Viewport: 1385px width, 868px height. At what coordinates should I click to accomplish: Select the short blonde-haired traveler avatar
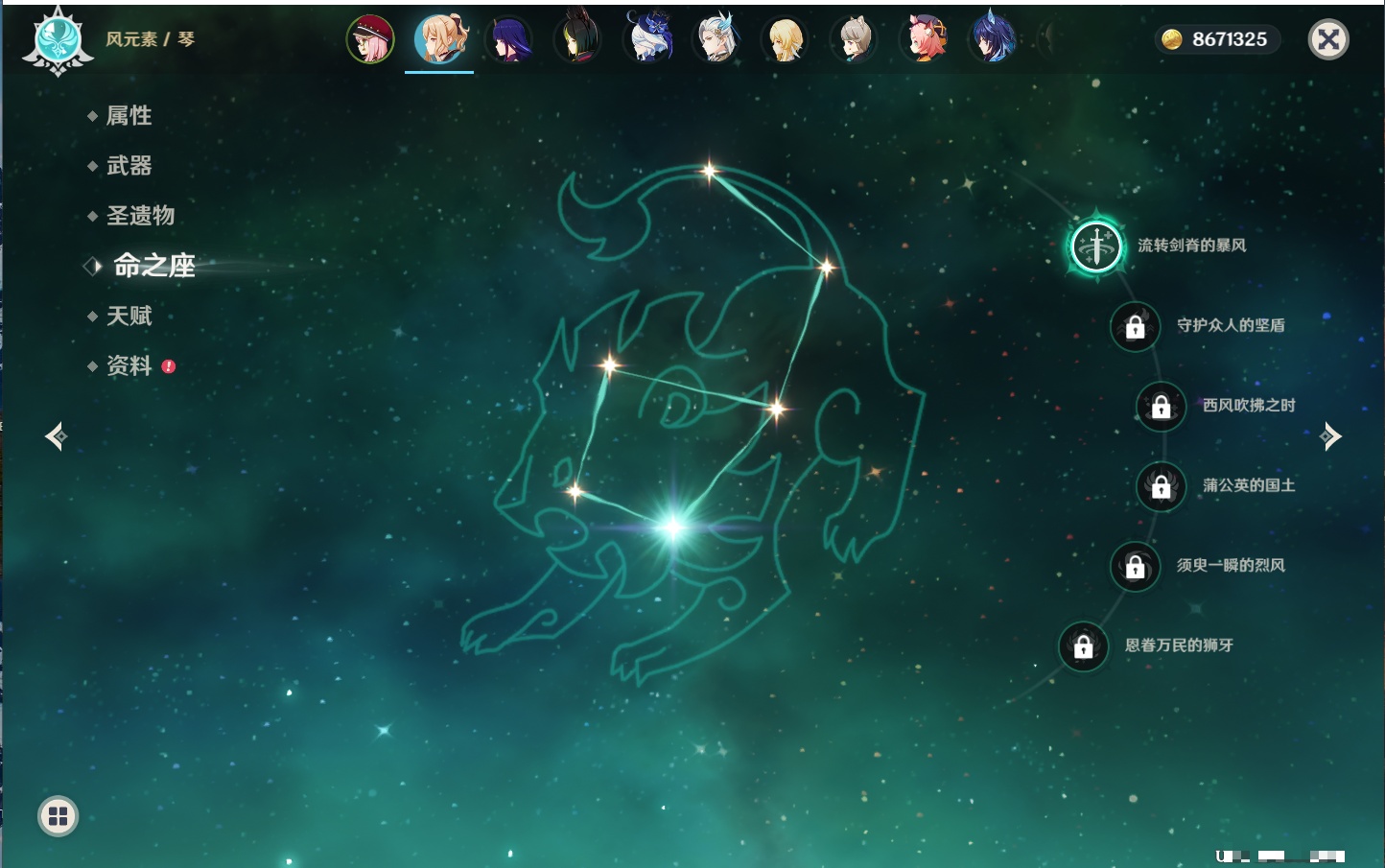pos(785,39)
